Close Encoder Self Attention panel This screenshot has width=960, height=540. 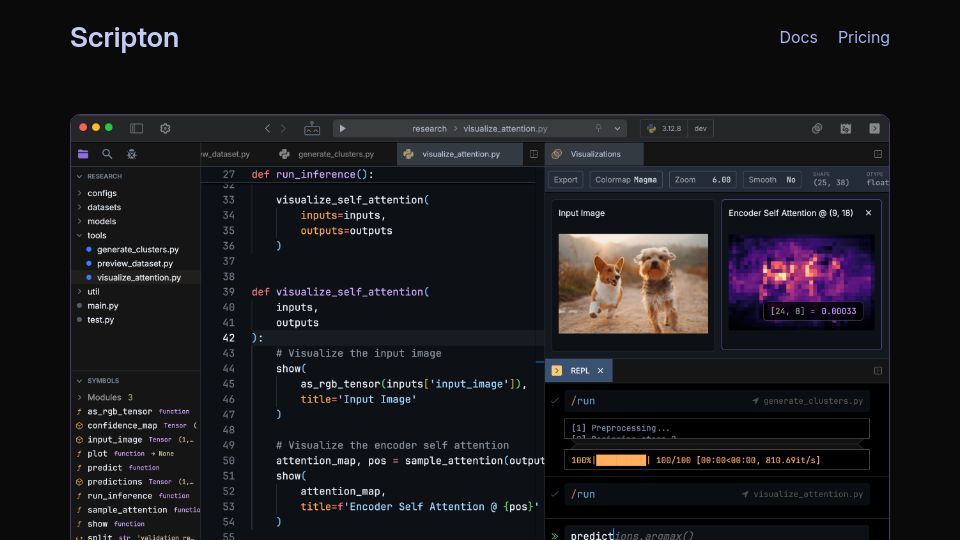point(868,213)
